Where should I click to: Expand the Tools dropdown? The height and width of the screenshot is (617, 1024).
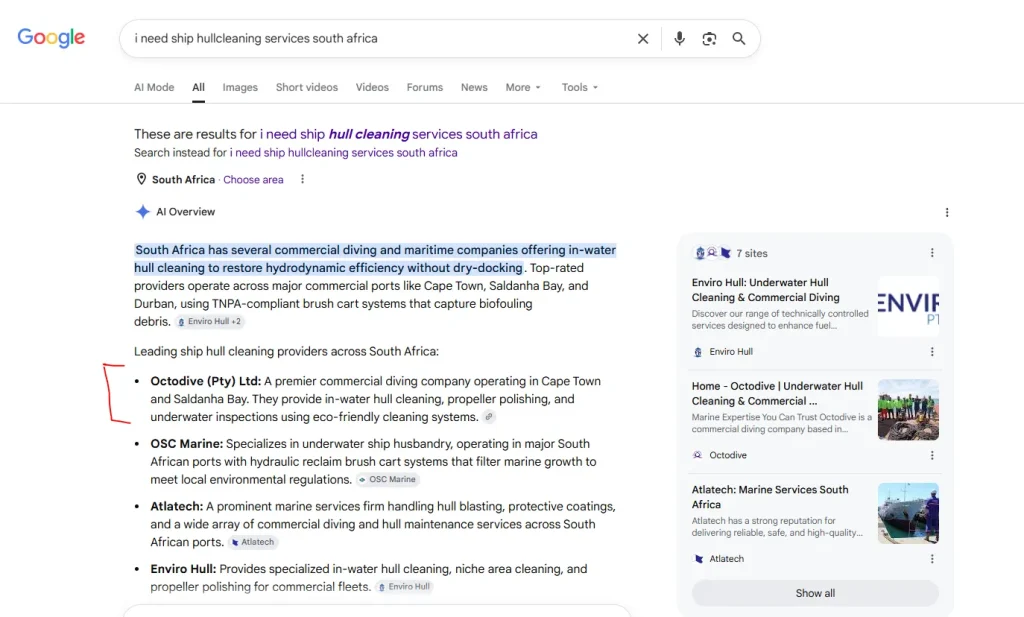click(579, 87)
